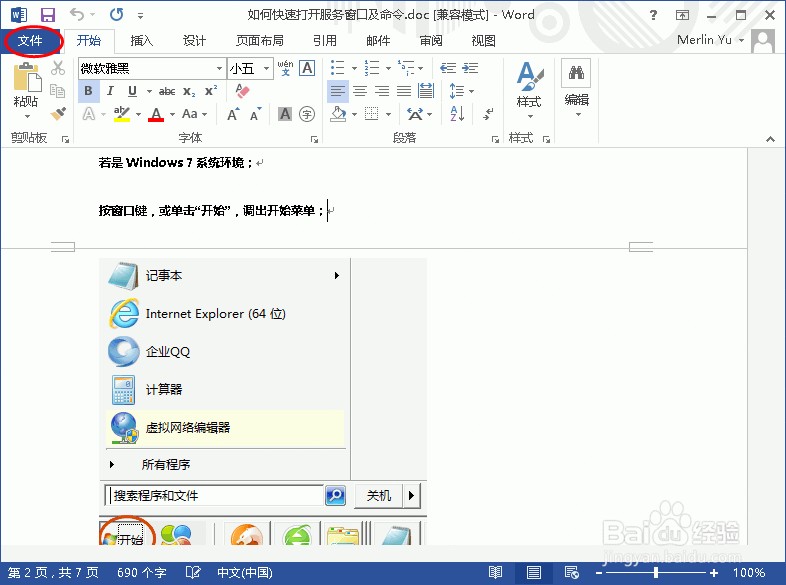
Task: Toggle center alignment
Action: (x=360, y=91)
